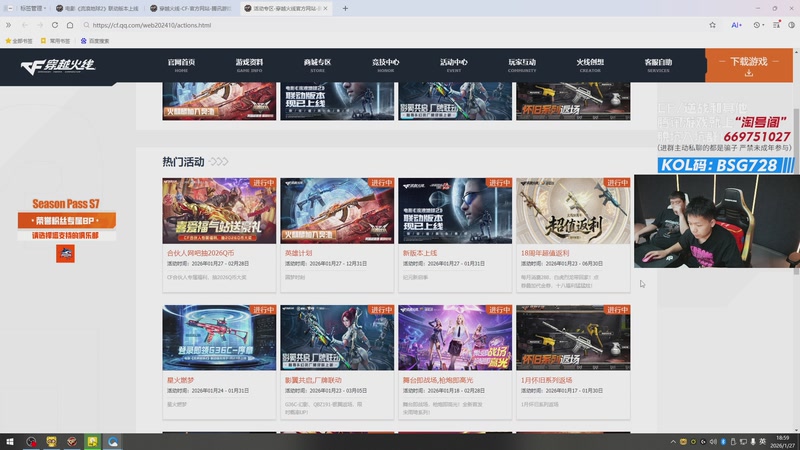Go back with the back arrow

(x=24, y=24)
